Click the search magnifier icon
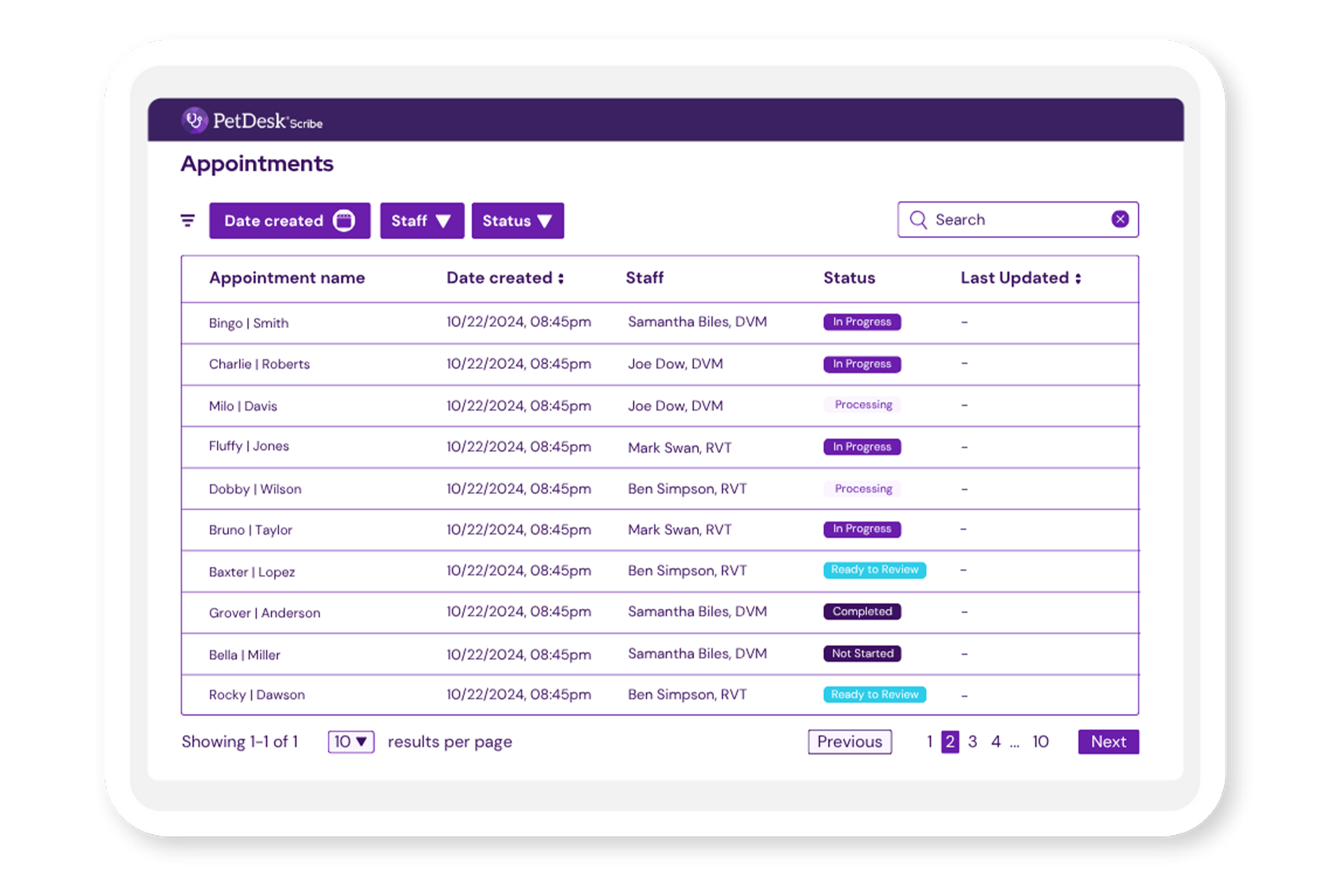The width and height of the screenshot is (1344, 896). click(918, 219)
